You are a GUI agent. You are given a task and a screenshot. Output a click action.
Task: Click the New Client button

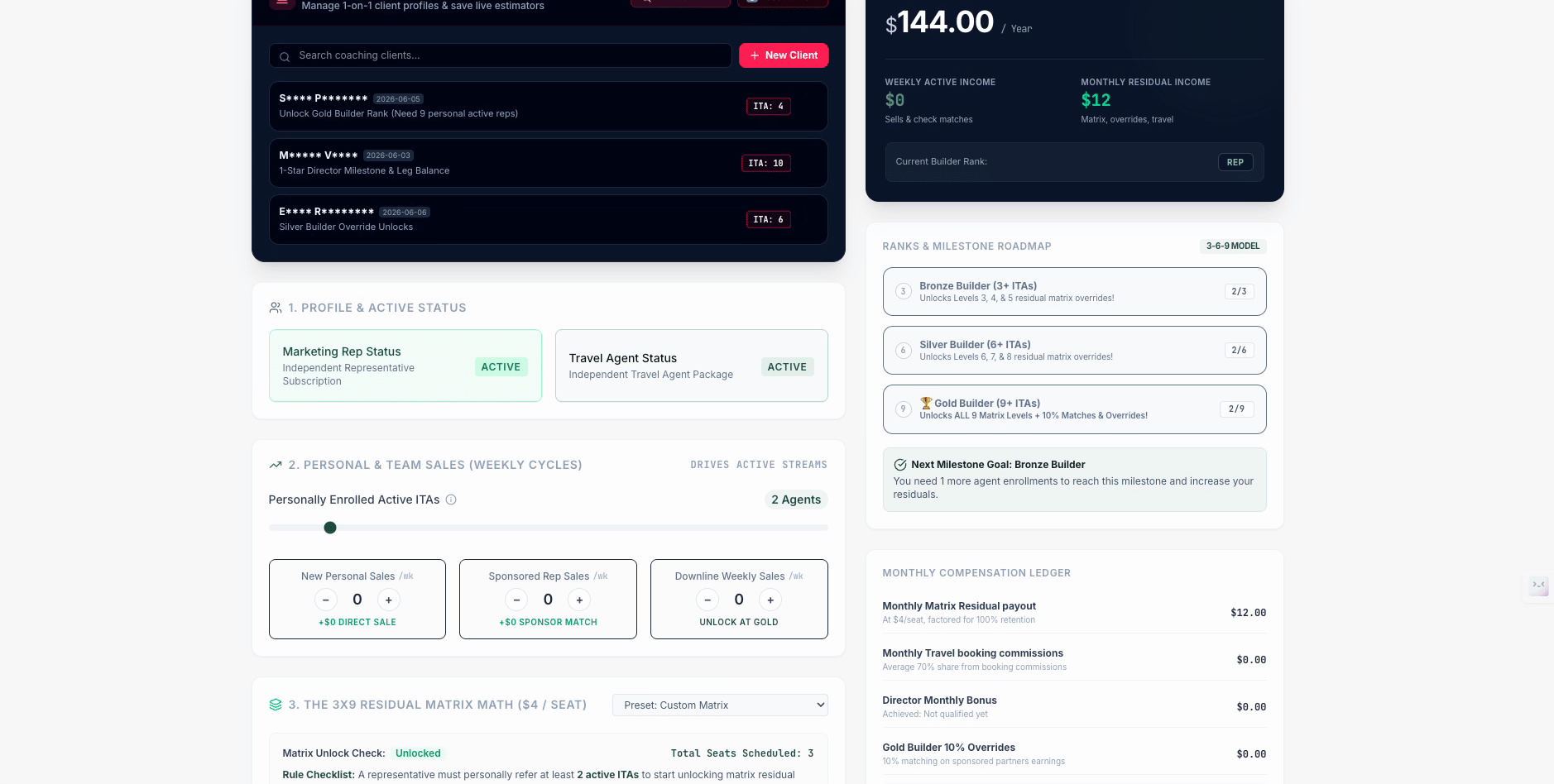pos(784,55)
